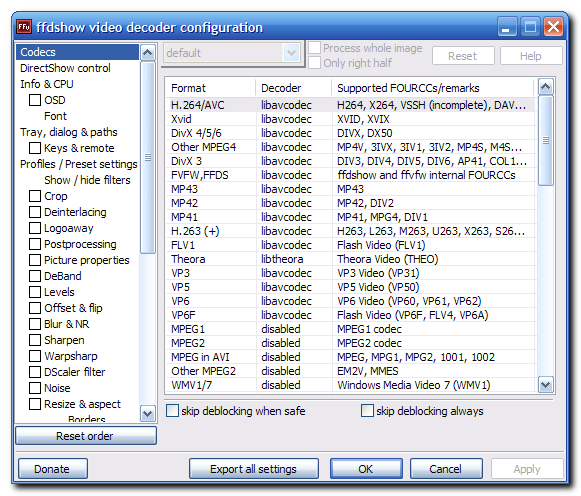Select Info & CPU in sidebar
Viewport: 581px width, 496px height.
tap(47, 84)
